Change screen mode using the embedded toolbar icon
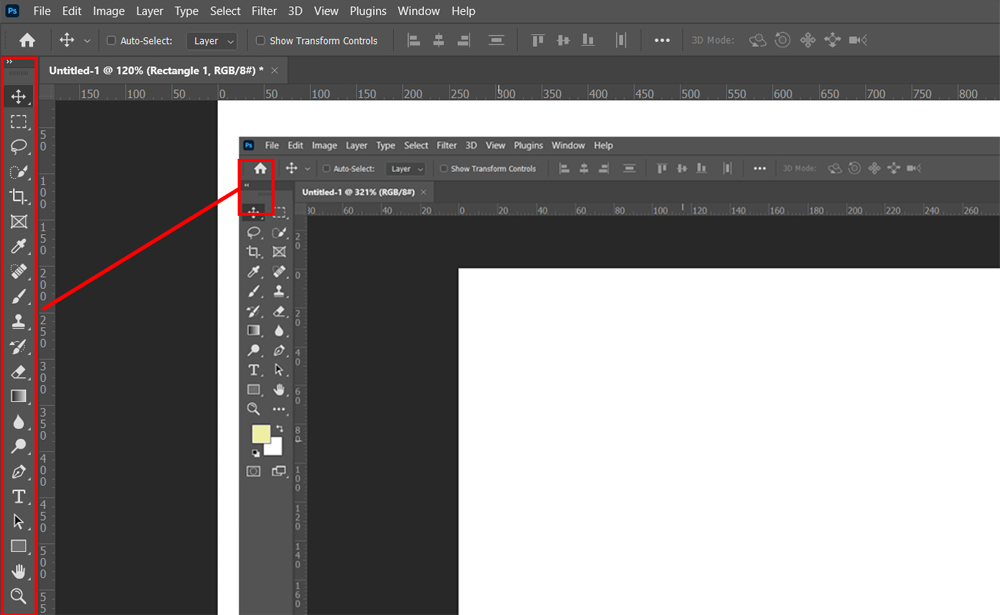This screenshot has width=1000, height=615. [x=279, y=471]
